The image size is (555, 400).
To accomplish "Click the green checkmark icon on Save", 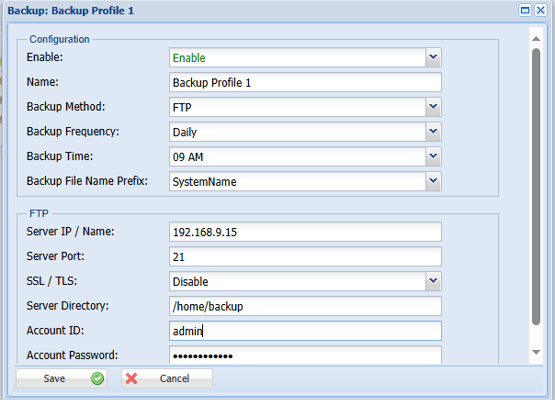I will coord(97,378).
